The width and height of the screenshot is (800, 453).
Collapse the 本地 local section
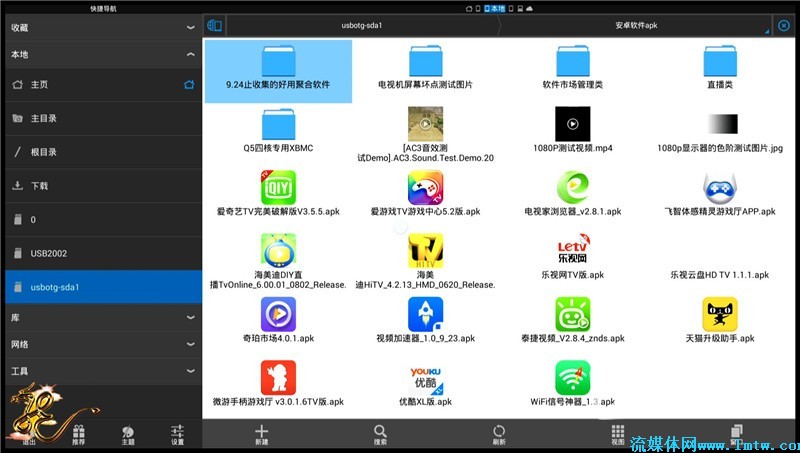click(190, 56)
